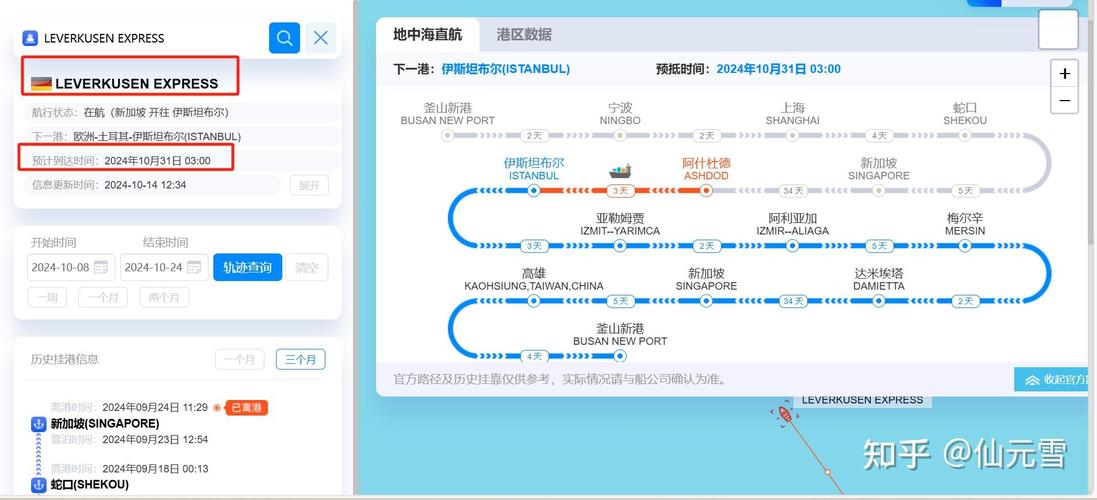Select 一个月 in the history port calls header
This screenshot has width=1097, height=500.
(239, 359)
